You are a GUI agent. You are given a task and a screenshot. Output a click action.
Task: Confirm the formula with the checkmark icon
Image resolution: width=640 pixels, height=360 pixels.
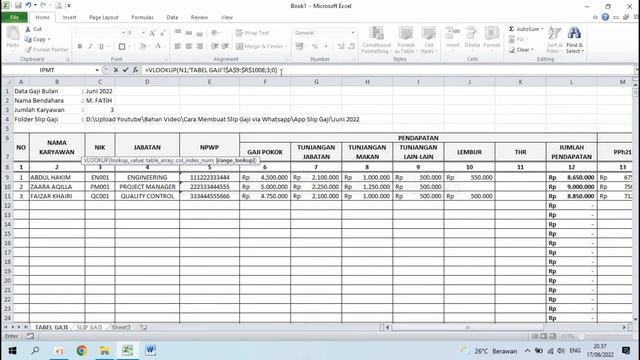click(126, 70)
